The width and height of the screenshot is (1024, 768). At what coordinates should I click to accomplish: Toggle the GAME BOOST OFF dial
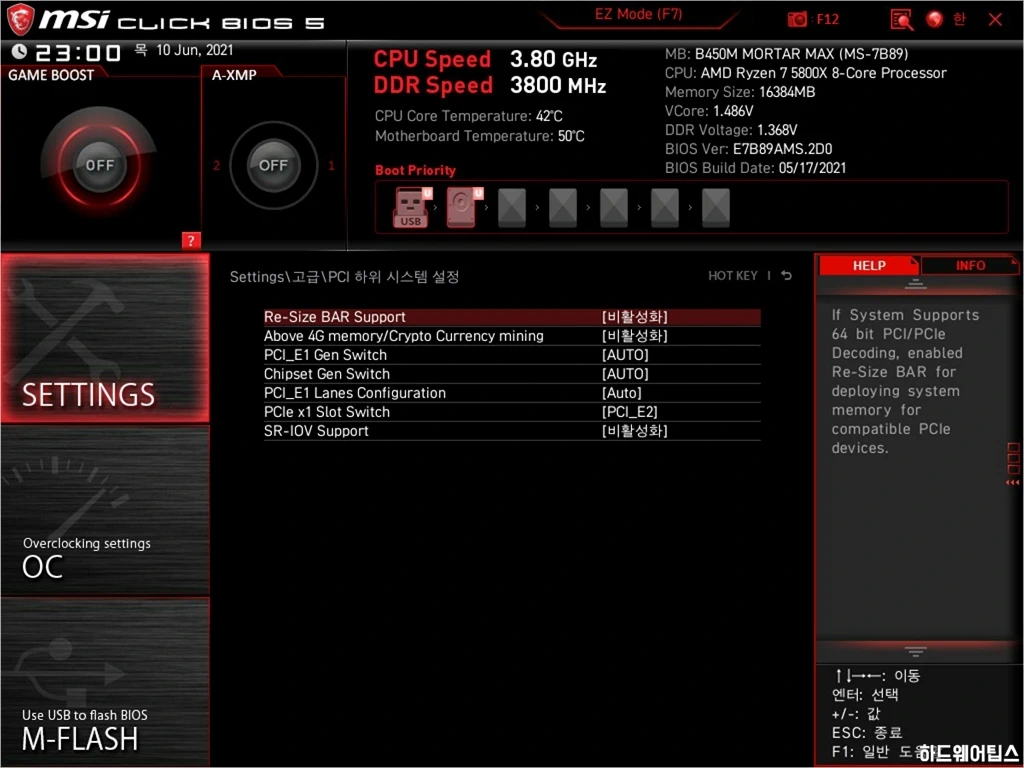pyautogui.click(x=99, y=165)
